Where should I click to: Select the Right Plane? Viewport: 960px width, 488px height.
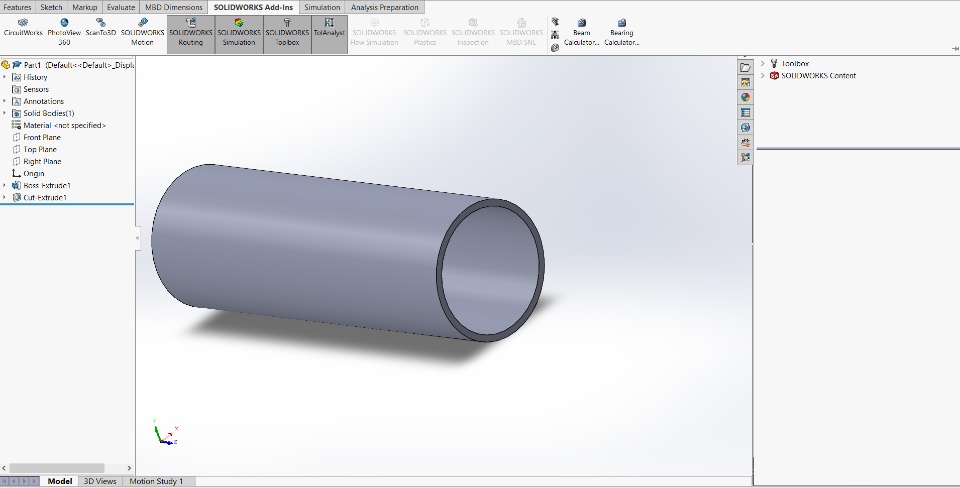point(37,162)
